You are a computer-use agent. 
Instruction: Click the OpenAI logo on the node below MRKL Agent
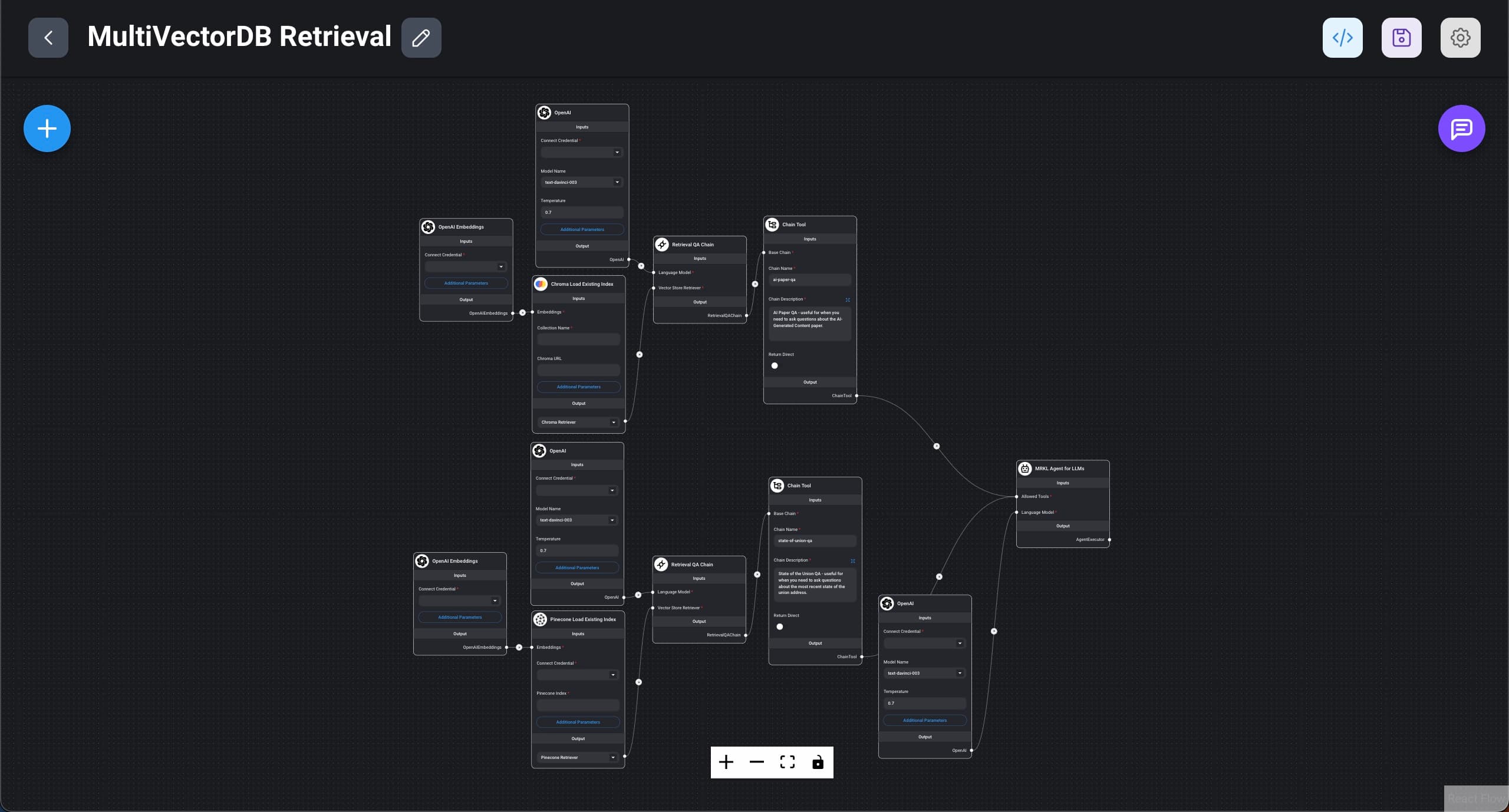pos(887,603)
